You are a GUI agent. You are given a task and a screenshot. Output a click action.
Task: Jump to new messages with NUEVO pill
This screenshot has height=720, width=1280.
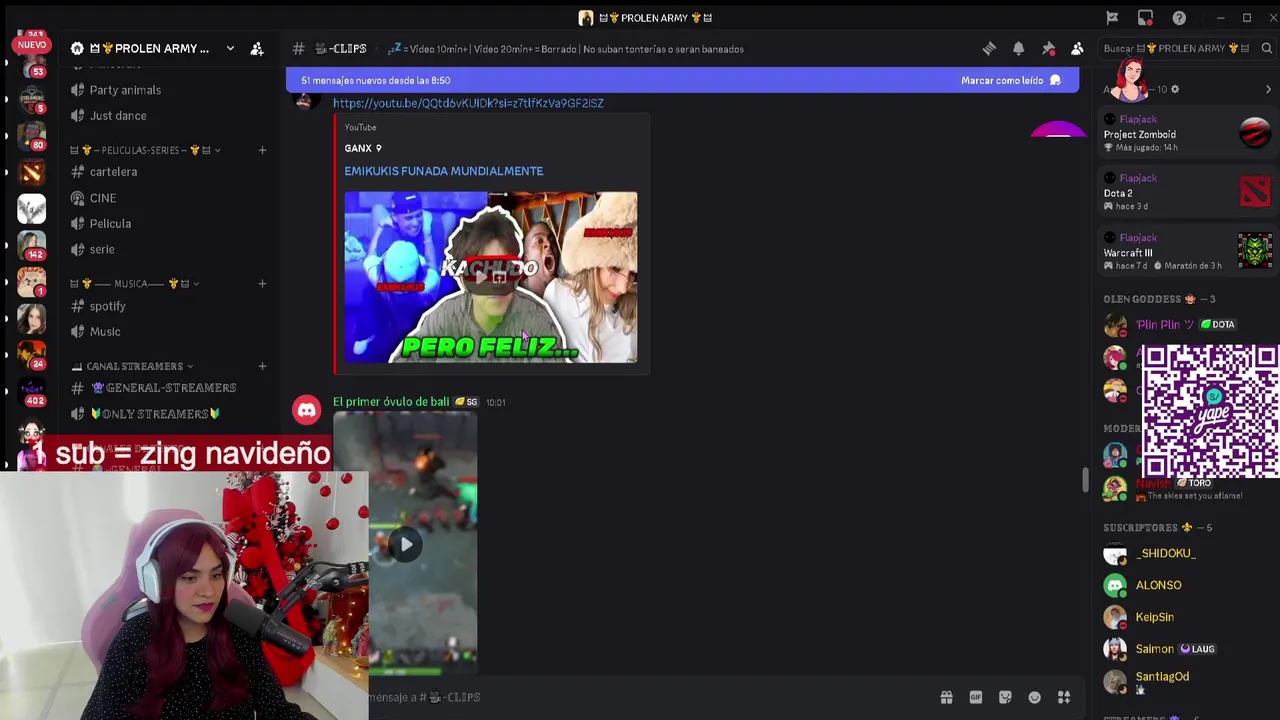pos(31,45)
